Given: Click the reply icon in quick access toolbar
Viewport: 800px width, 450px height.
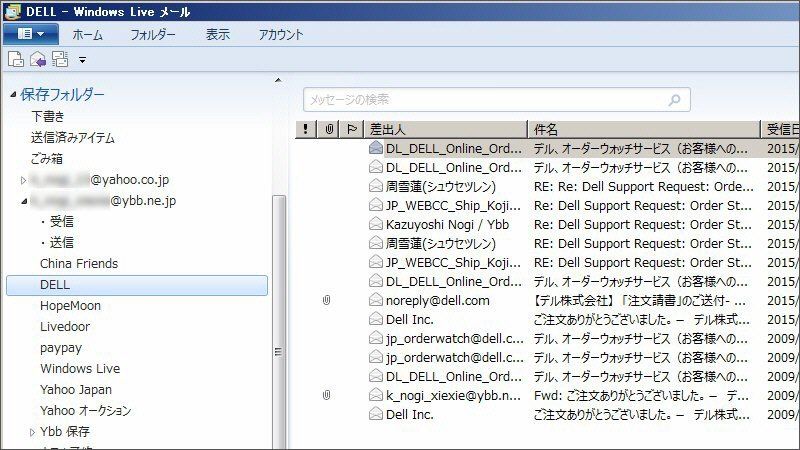Looking at the screenshot, I should coord(38,60).
